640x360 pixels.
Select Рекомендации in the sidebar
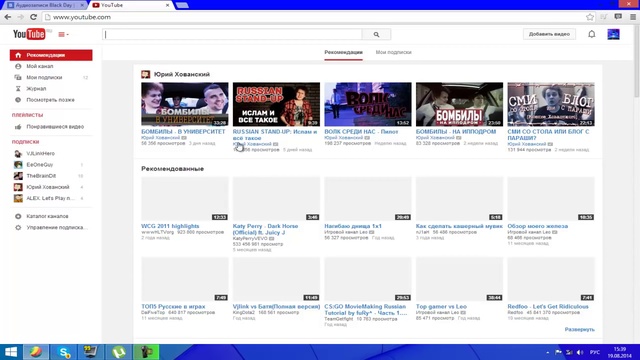click(x=51, y=55)
